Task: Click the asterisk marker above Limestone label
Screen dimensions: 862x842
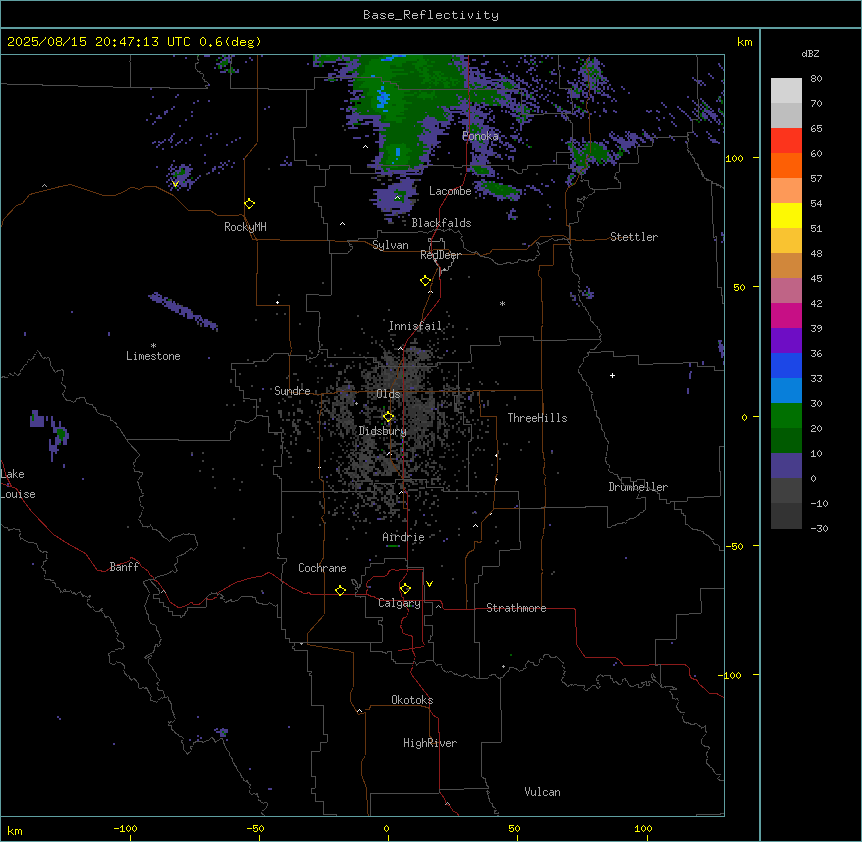Action: 153,346
